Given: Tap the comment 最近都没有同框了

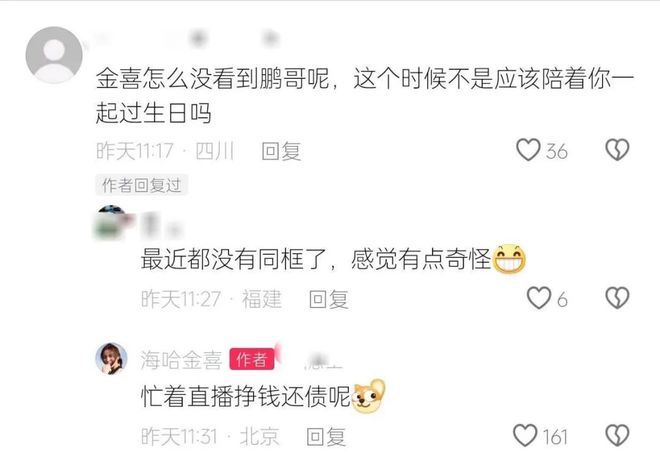Looking at the screenshot, I should pyautogui.click(x=333, y=259).
